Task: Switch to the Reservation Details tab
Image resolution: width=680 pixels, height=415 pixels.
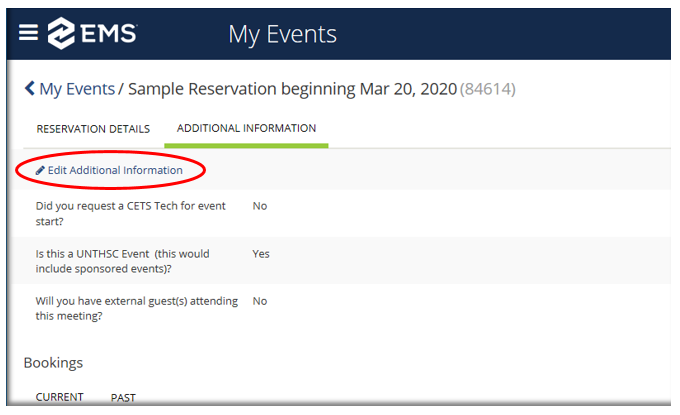Action: pos(93,129)
